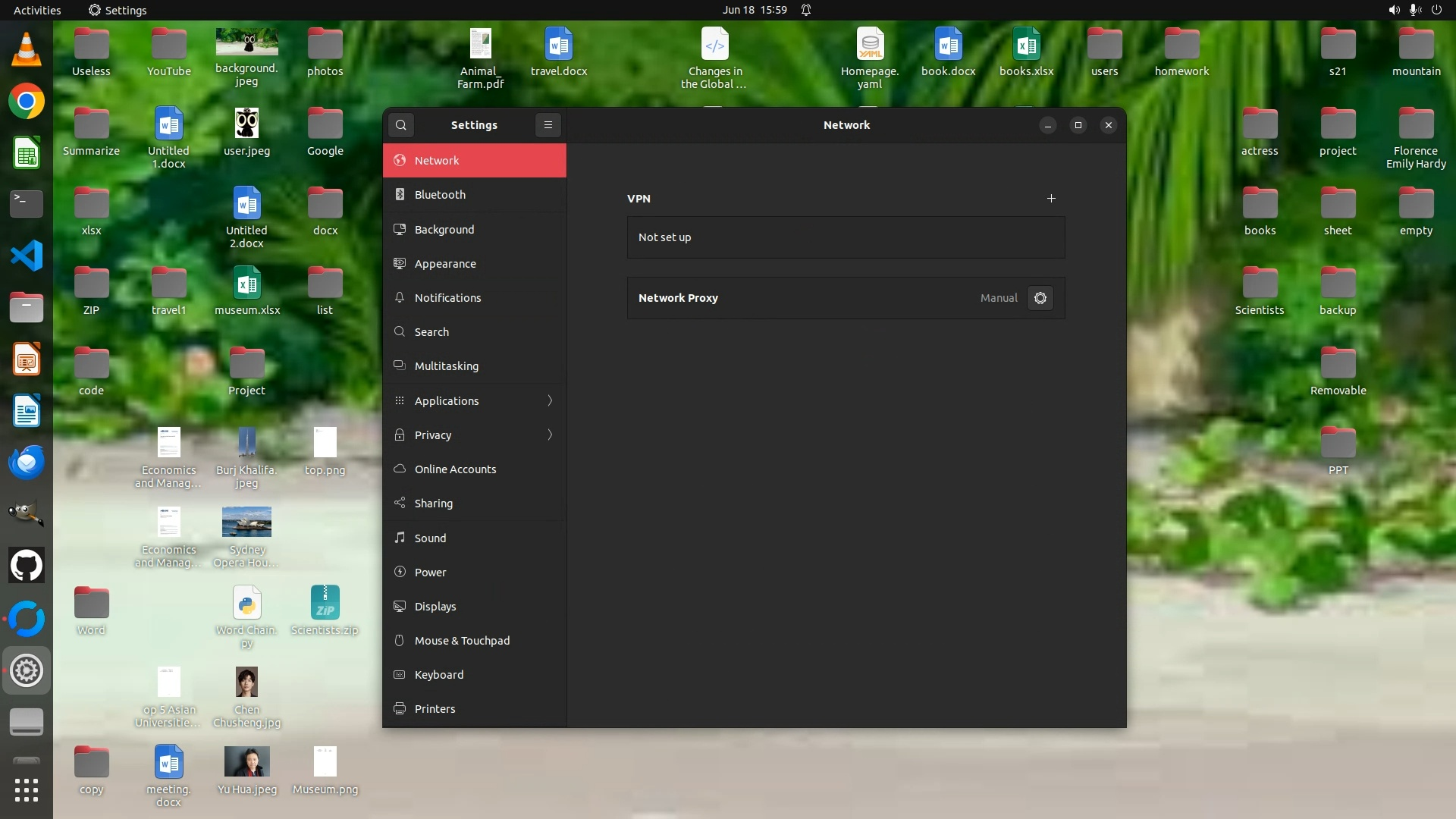This screenshot has height=819, width=1456.
Task: Open Keyboard settings entry
Action: pos(438,674)
